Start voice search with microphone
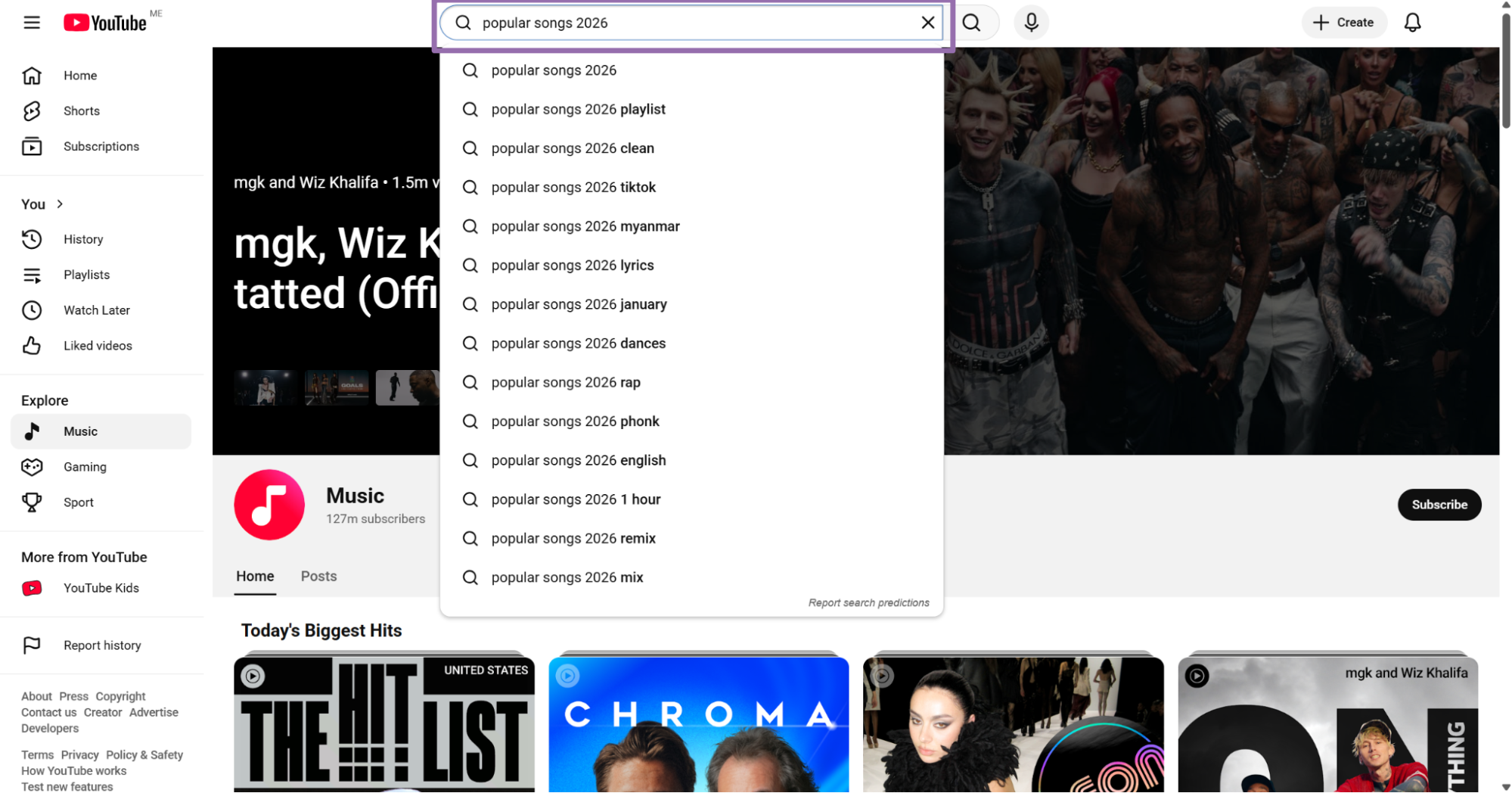Viewport: 1512px width, 793px height. (x=1031, y=23)
